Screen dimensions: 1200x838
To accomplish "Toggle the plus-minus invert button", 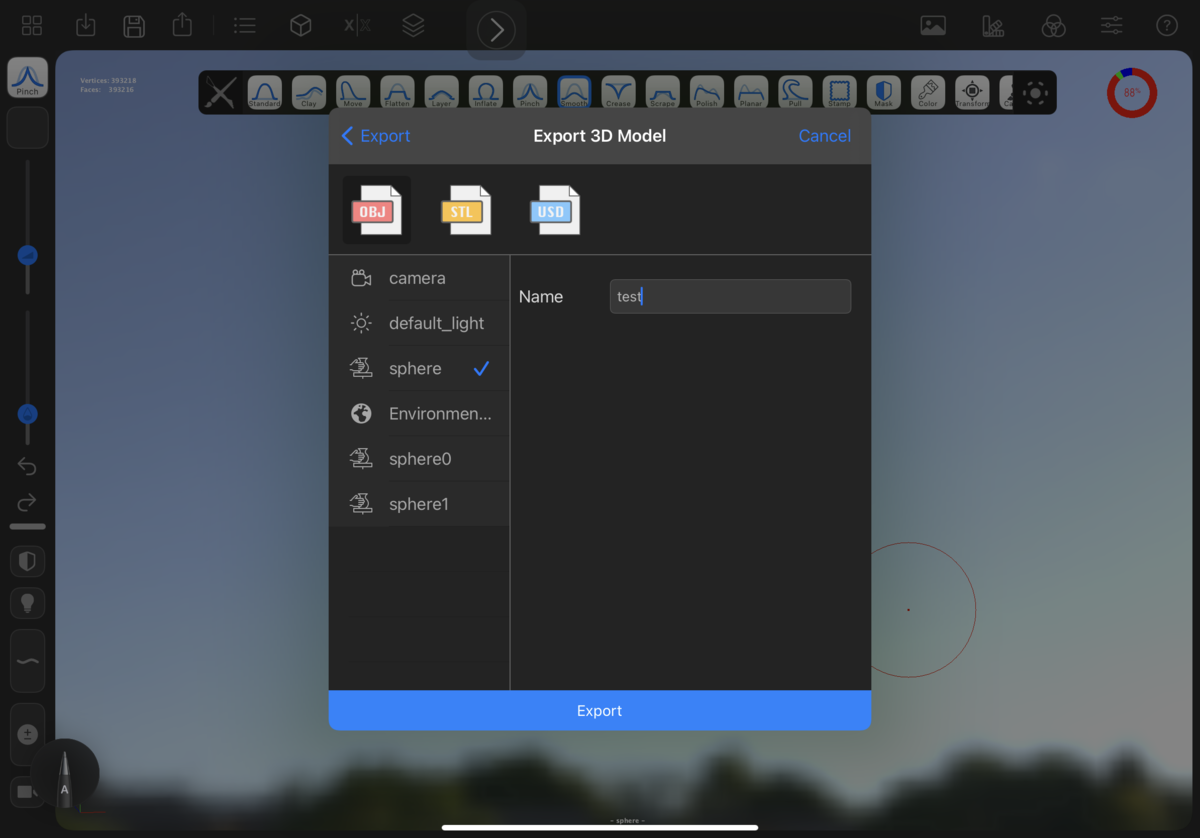I will (27, 735).
